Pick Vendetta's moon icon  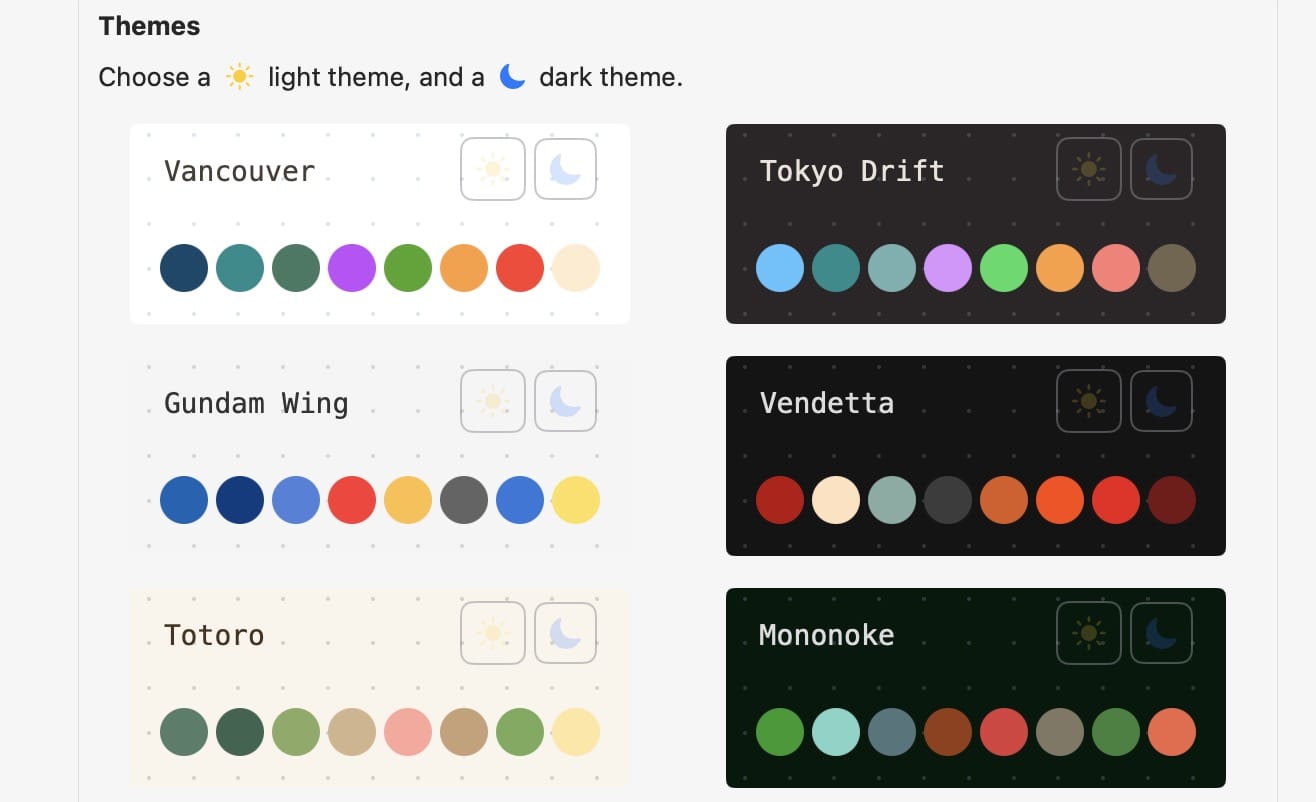pyautogui.click(x=1161, y=401)
